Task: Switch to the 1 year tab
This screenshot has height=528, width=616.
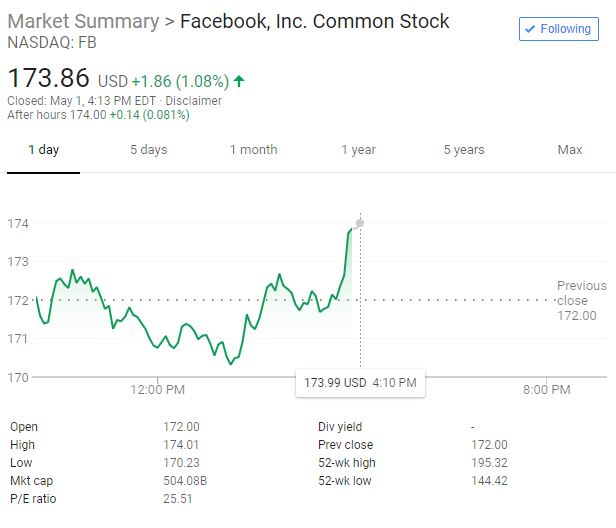Action: click(358, 150)
